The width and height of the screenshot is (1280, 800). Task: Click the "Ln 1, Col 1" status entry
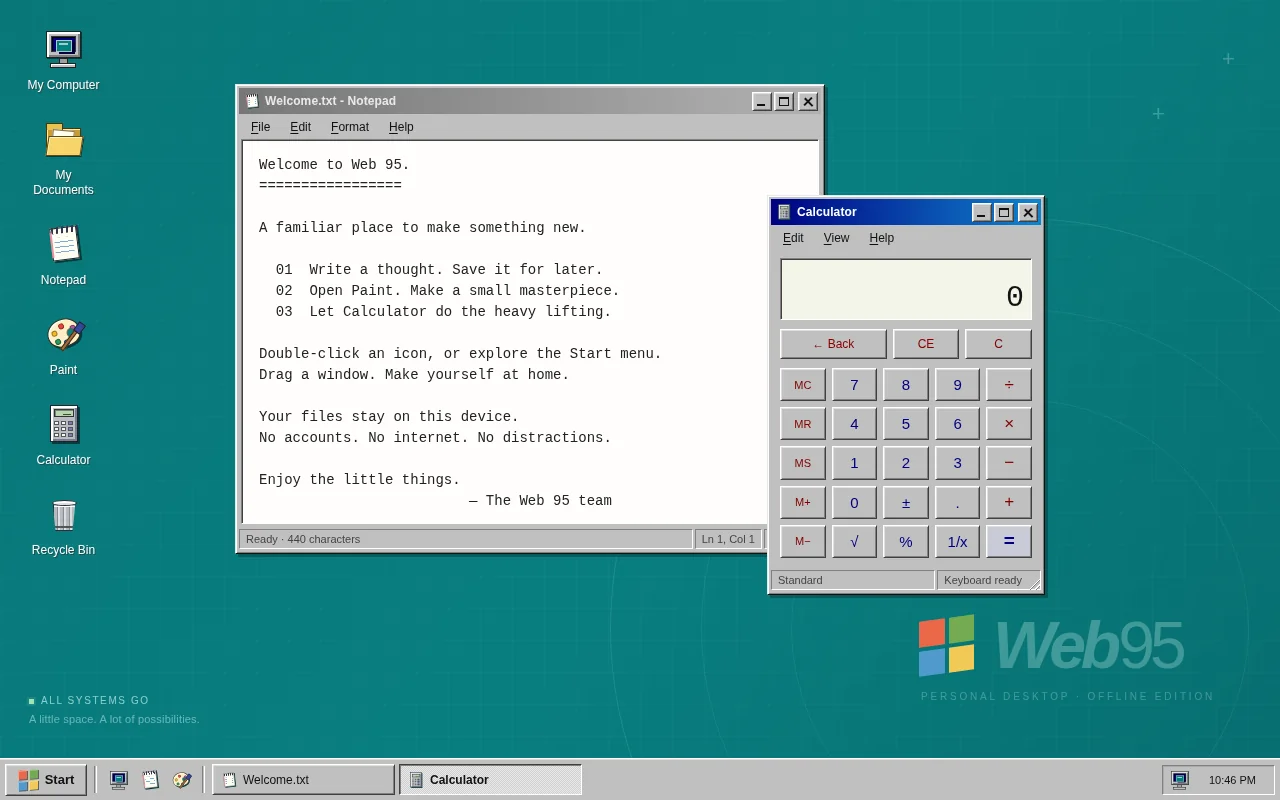coord(728,539)
